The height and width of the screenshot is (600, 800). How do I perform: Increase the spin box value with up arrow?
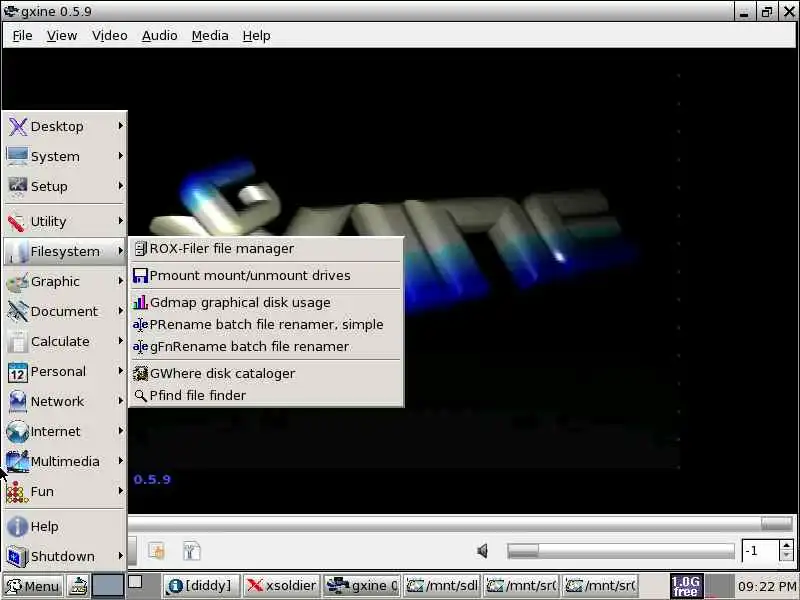point(786,545)
